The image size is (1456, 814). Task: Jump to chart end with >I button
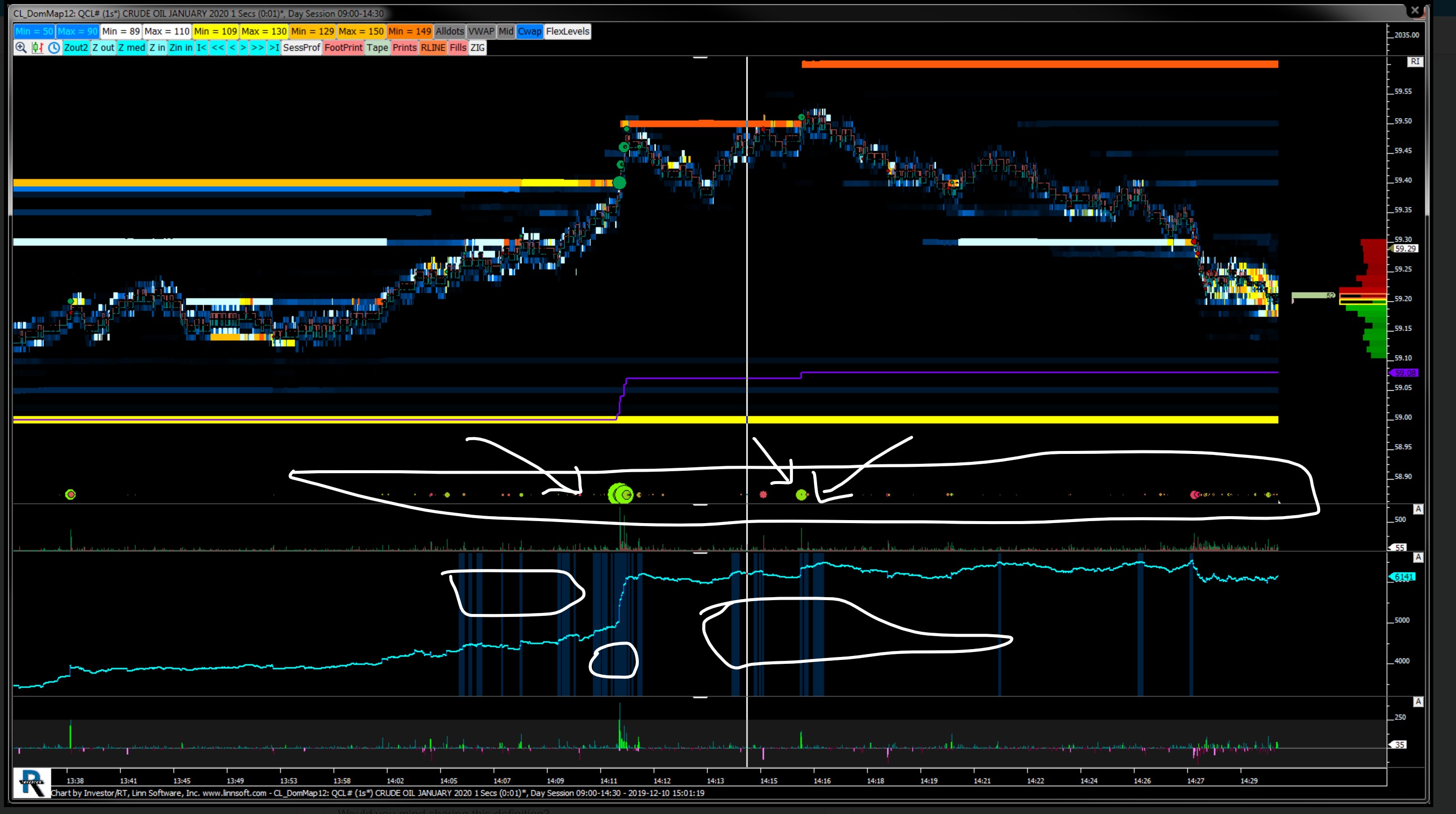274,47
